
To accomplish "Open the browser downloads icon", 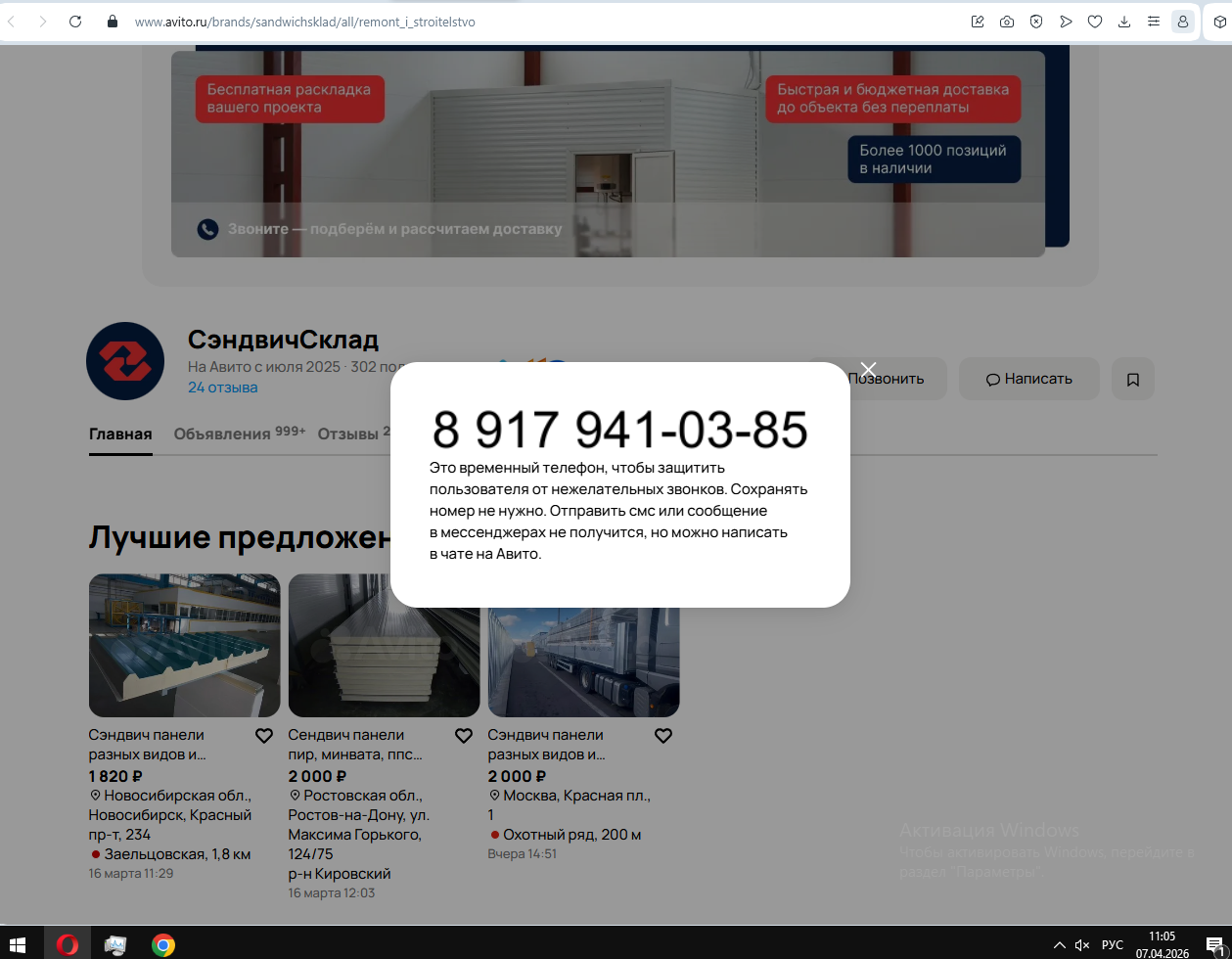I will pos(1124,21).
